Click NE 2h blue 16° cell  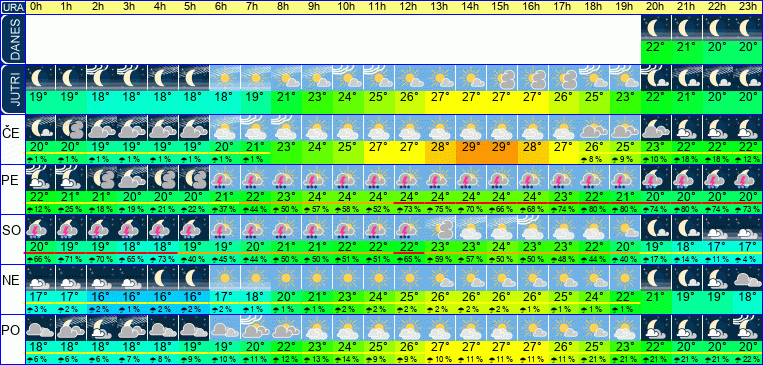point(102,296)
